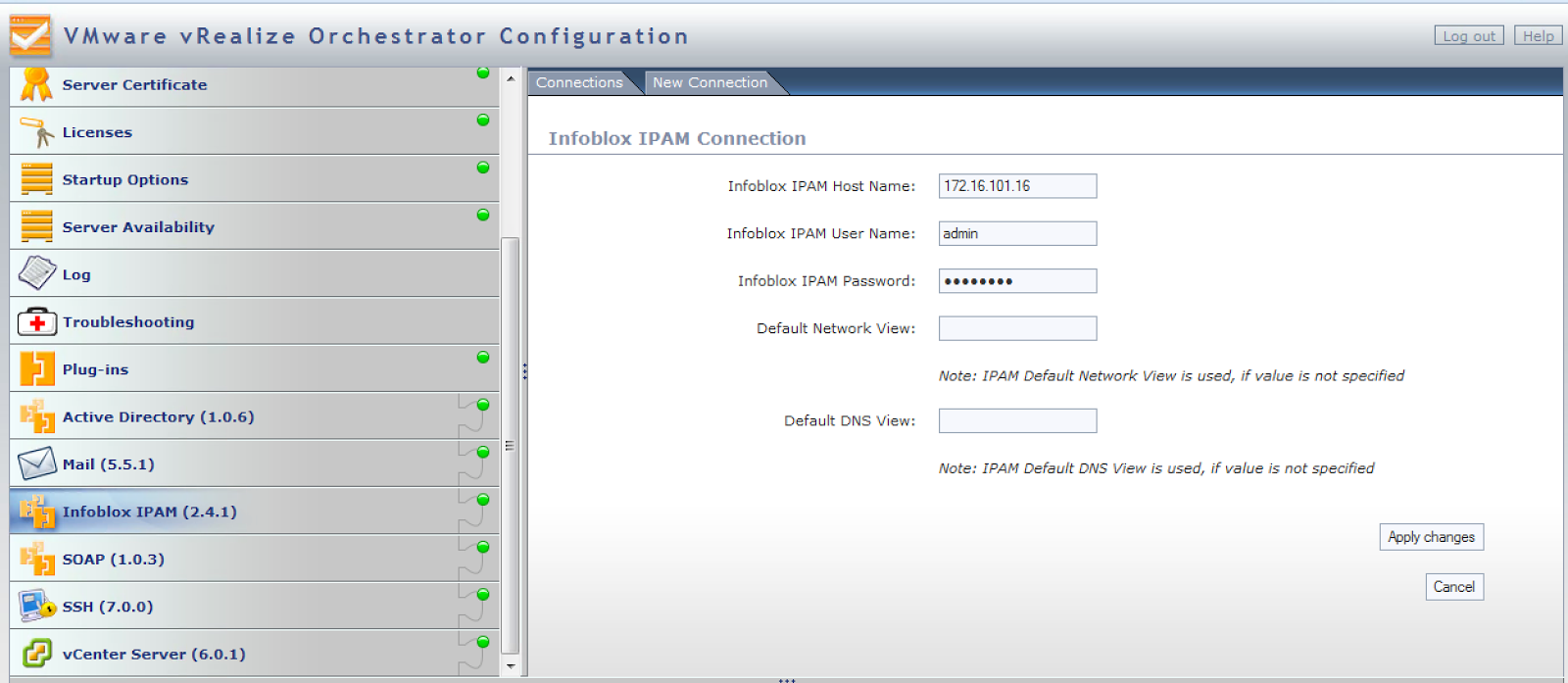Viewport: 1568px width, 683px height.
Task: Click the Log document icon
Action: pos(36,273)
